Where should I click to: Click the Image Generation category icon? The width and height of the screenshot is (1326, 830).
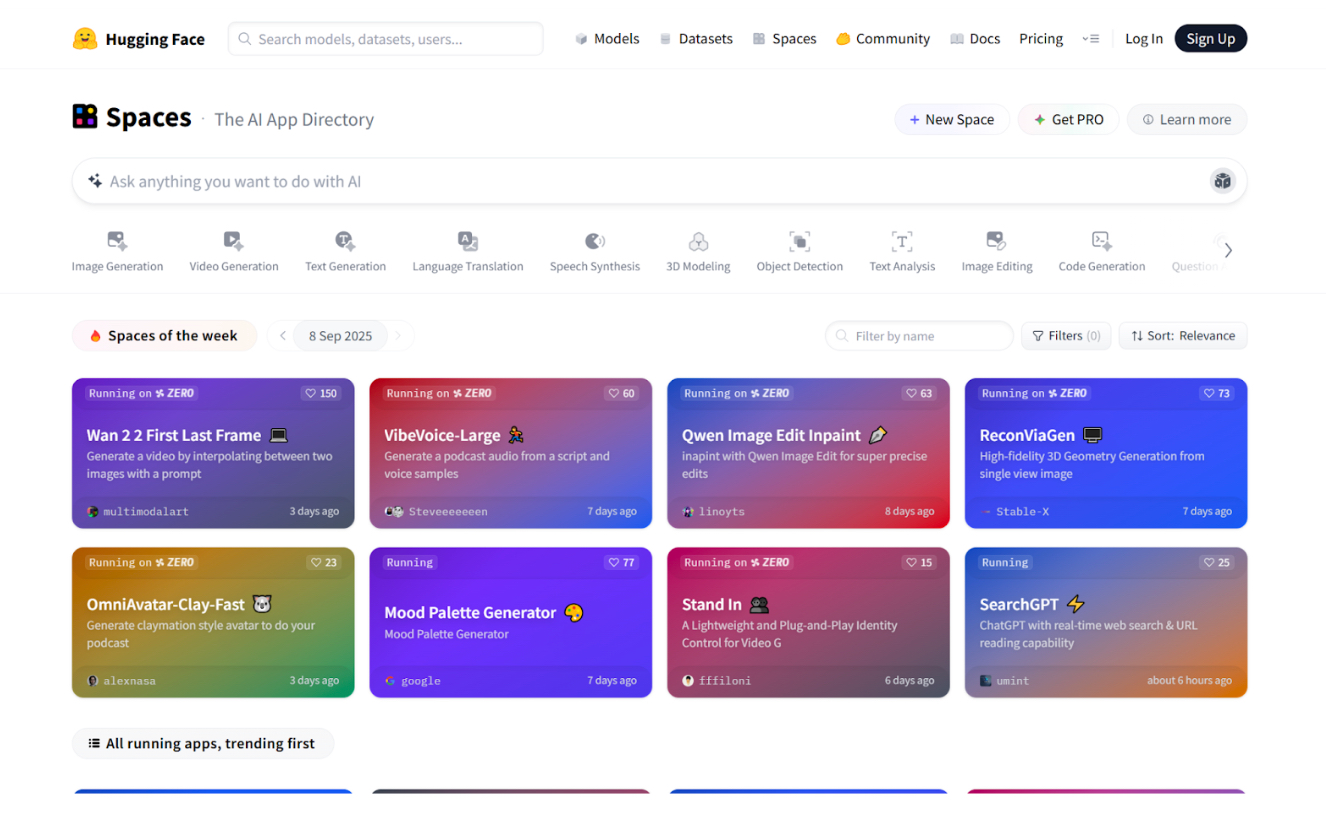point(117,241)
